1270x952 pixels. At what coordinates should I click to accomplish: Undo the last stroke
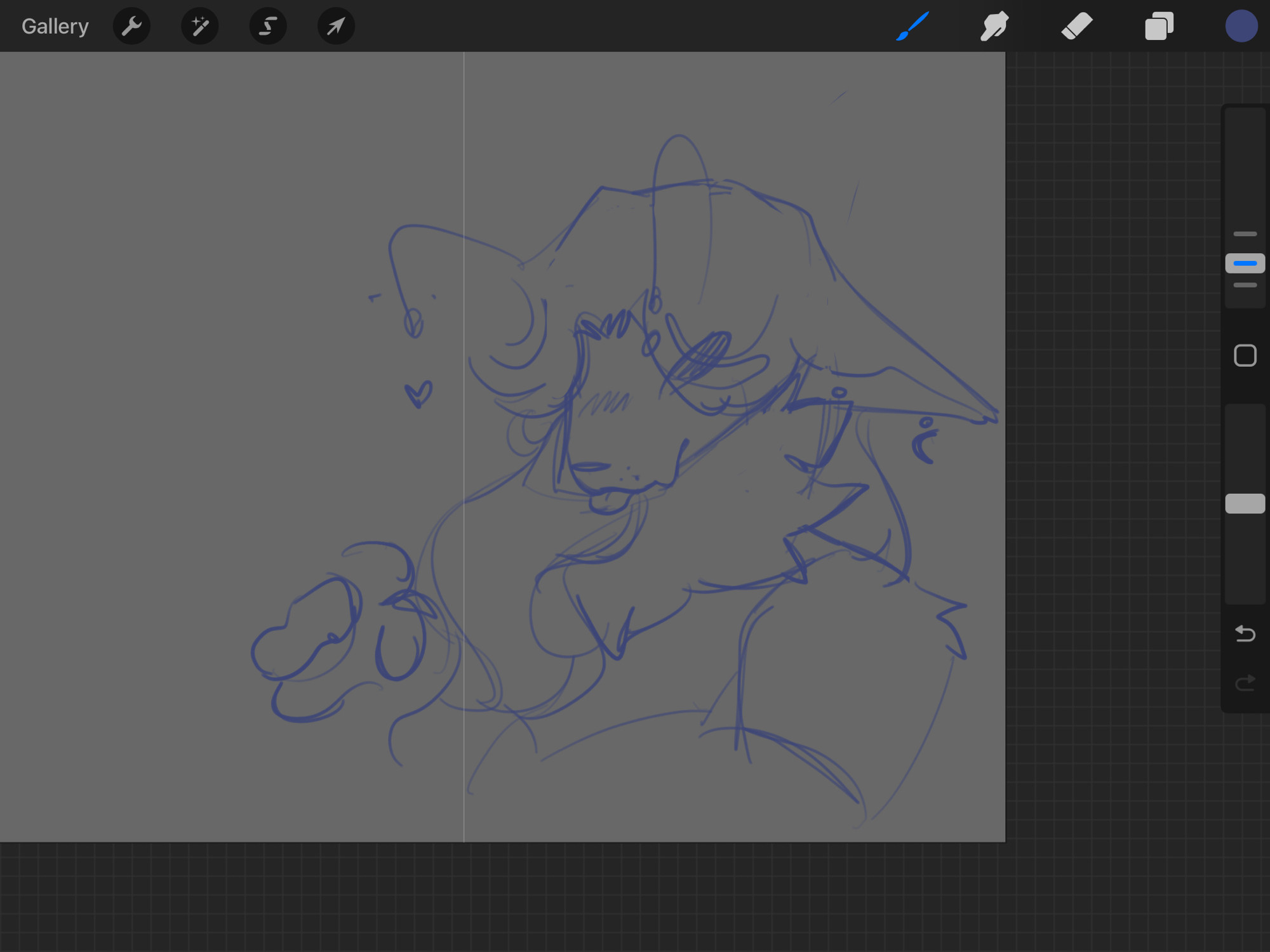[1245, 633]
